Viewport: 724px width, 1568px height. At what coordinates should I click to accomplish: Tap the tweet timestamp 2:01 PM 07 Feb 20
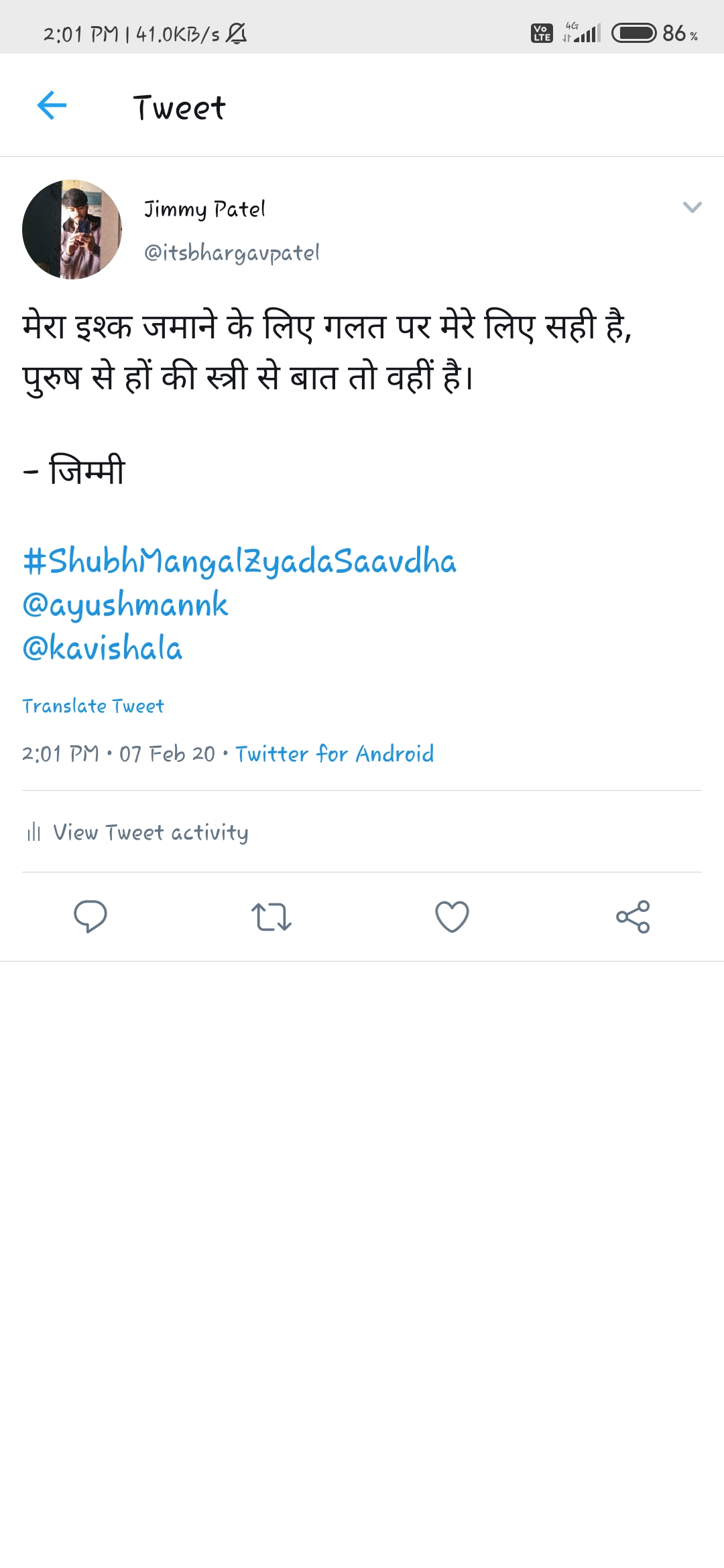tap(119, 754)
